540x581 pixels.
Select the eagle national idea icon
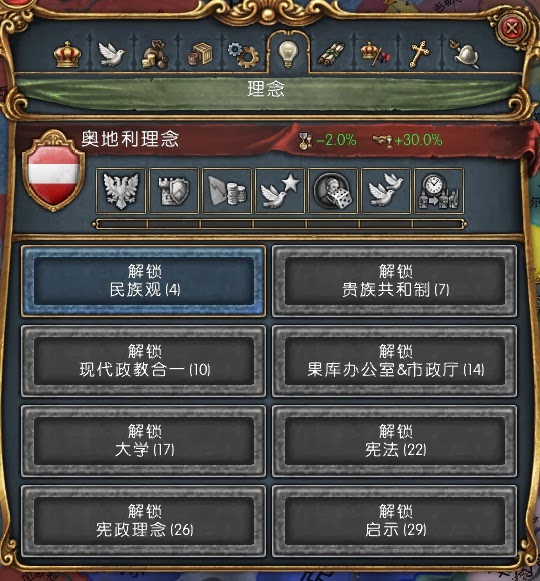pyautogui.click(x=121, y=191)
